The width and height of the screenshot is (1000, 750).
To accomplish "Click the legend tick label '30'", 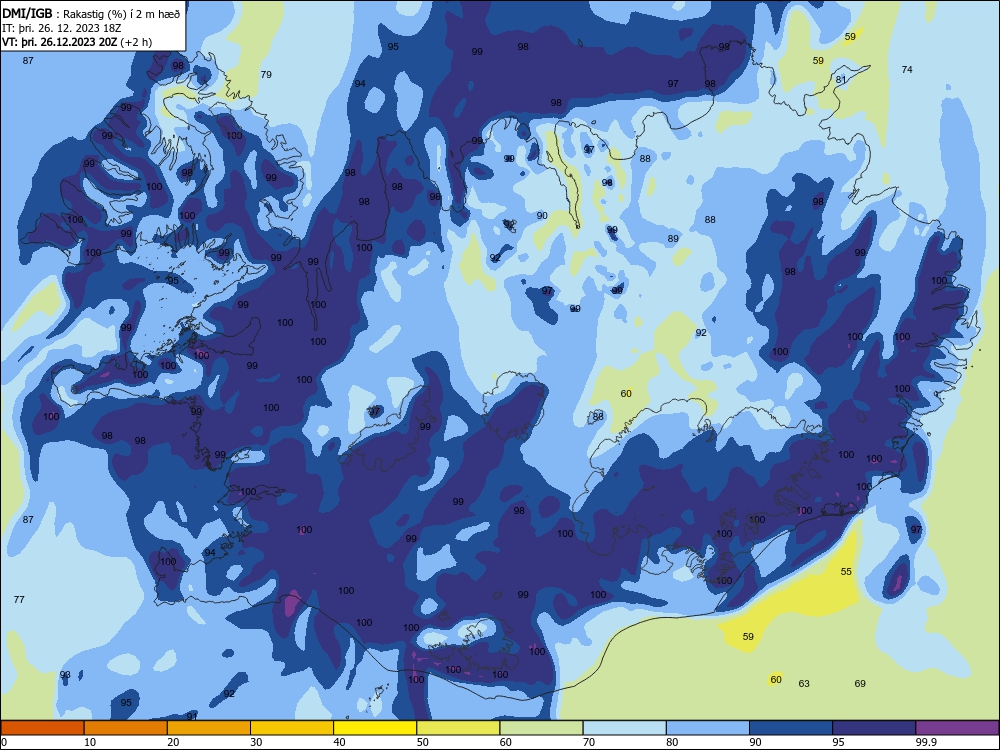I will click(256, 742).
